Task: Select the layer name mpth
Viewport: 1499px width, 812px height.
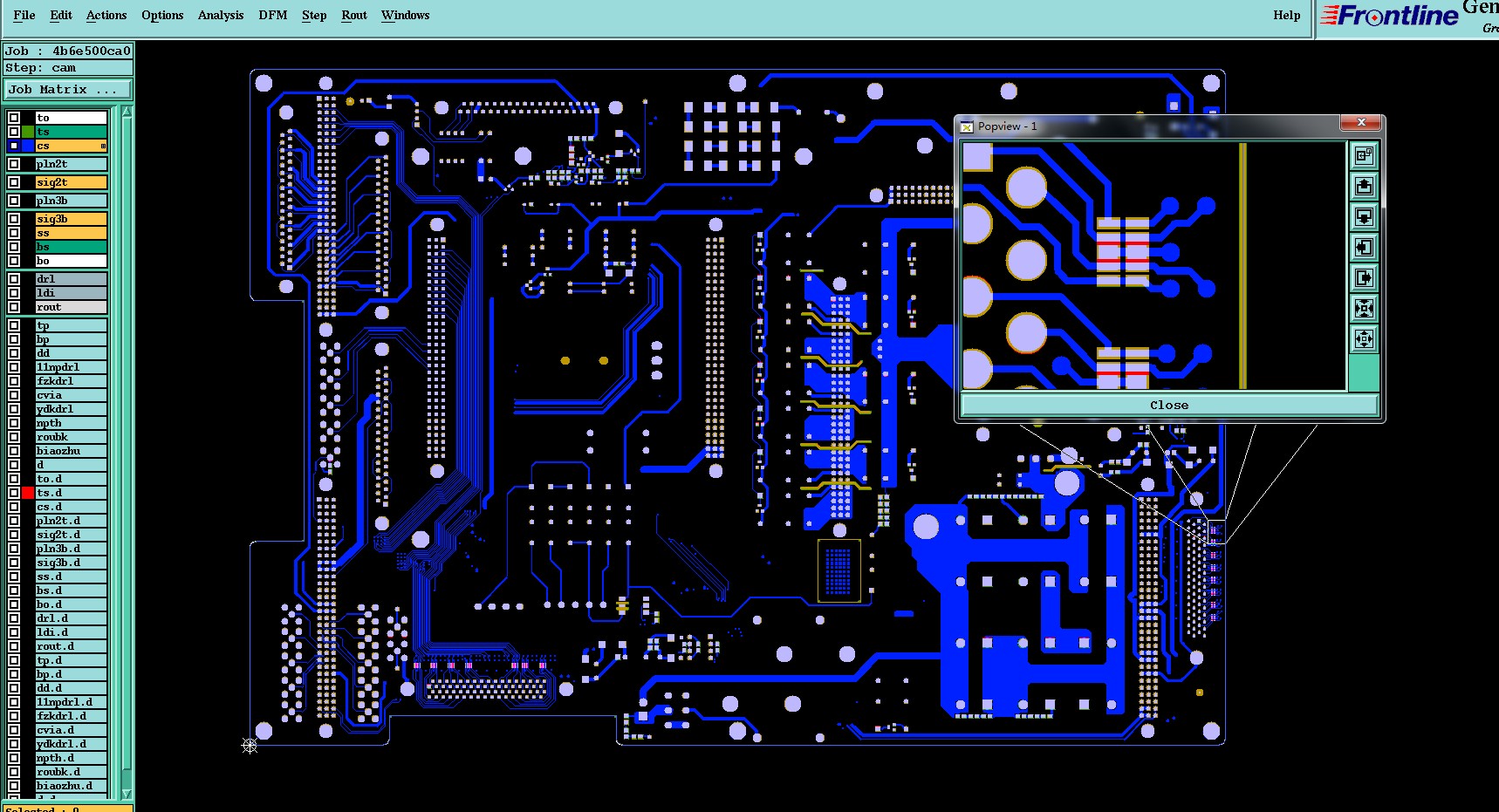Action: (x=72, y=423)
